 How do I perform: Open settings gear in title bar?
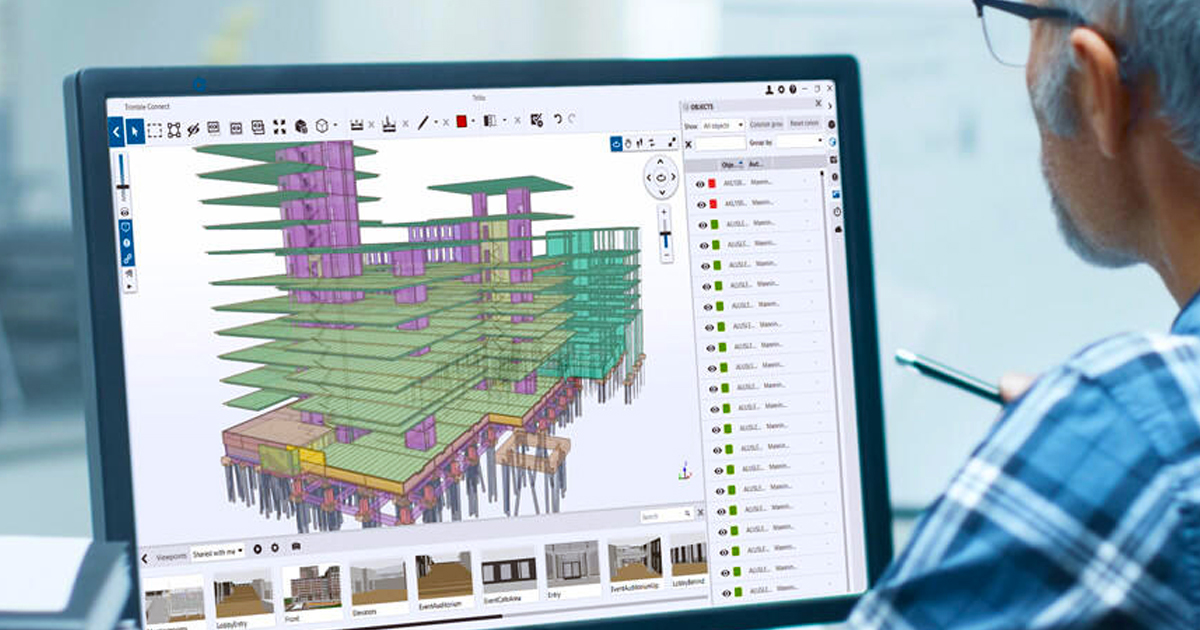coord(781,90)
